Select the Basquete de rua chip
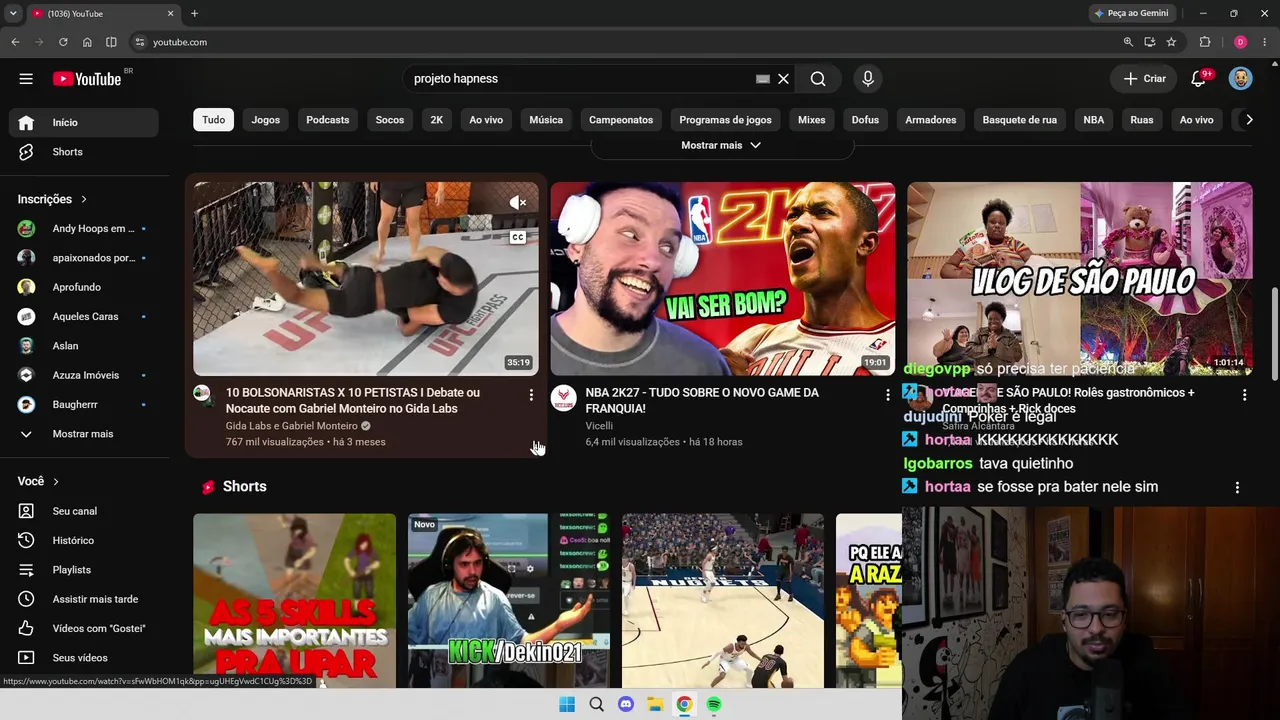This screenshot has width=1280, height=720. tap(1019, 120)
